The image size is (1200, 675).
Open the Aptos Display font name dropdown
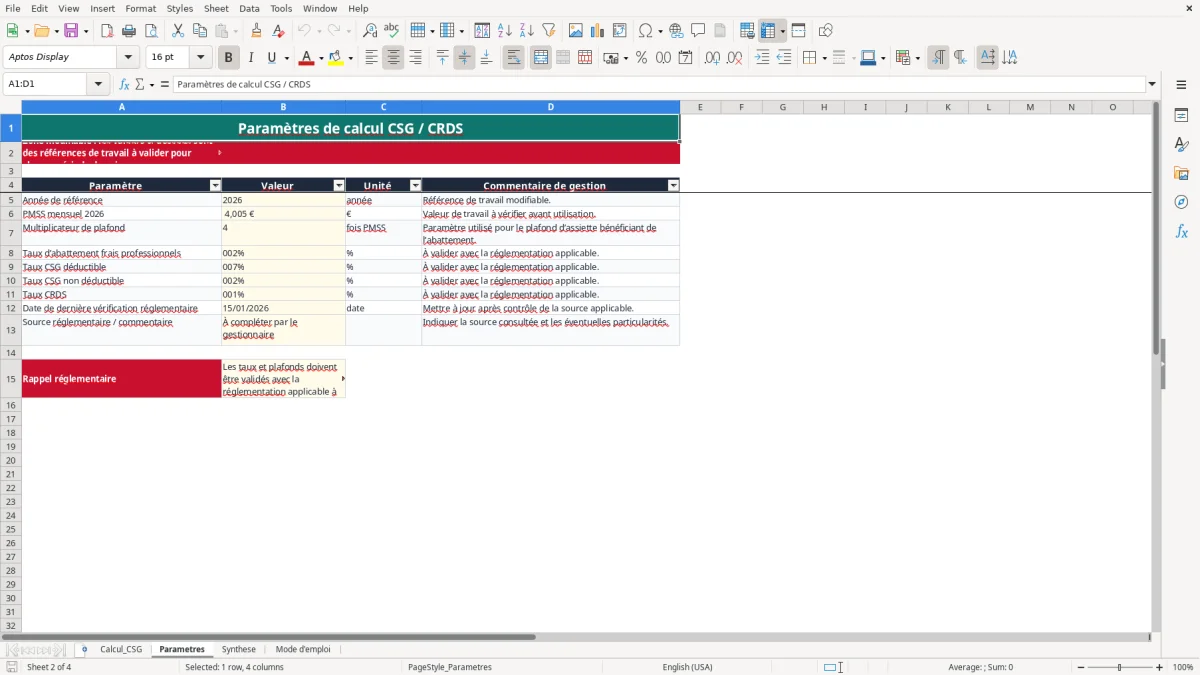tap(128, 58)
